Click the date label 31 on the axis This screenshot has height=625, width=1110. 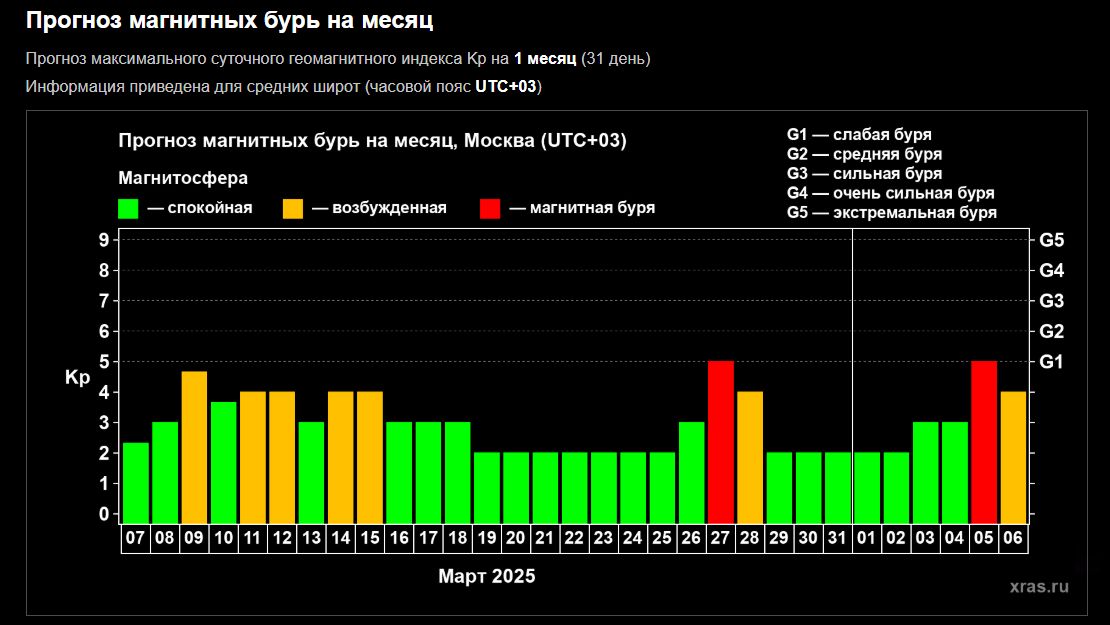(x=837, y=538)
